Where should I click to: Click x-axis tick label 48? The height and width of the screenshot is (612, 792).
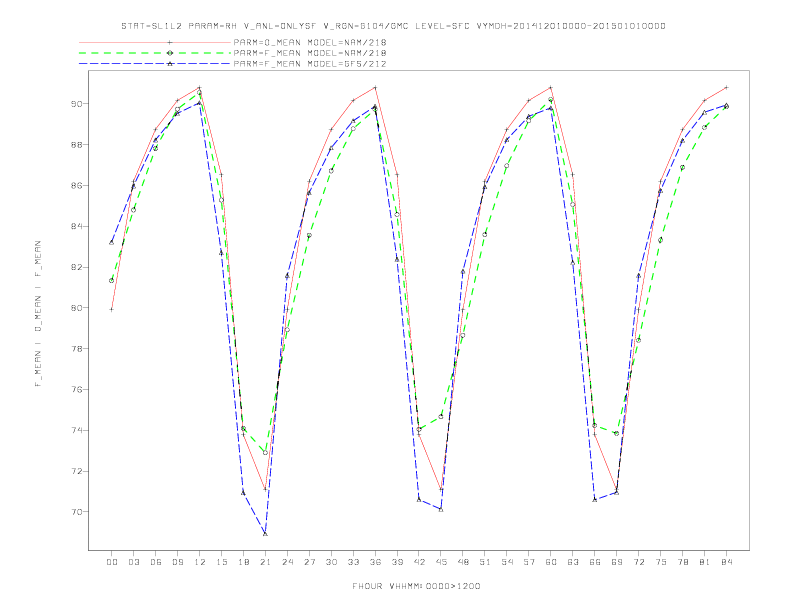[463, 562]
